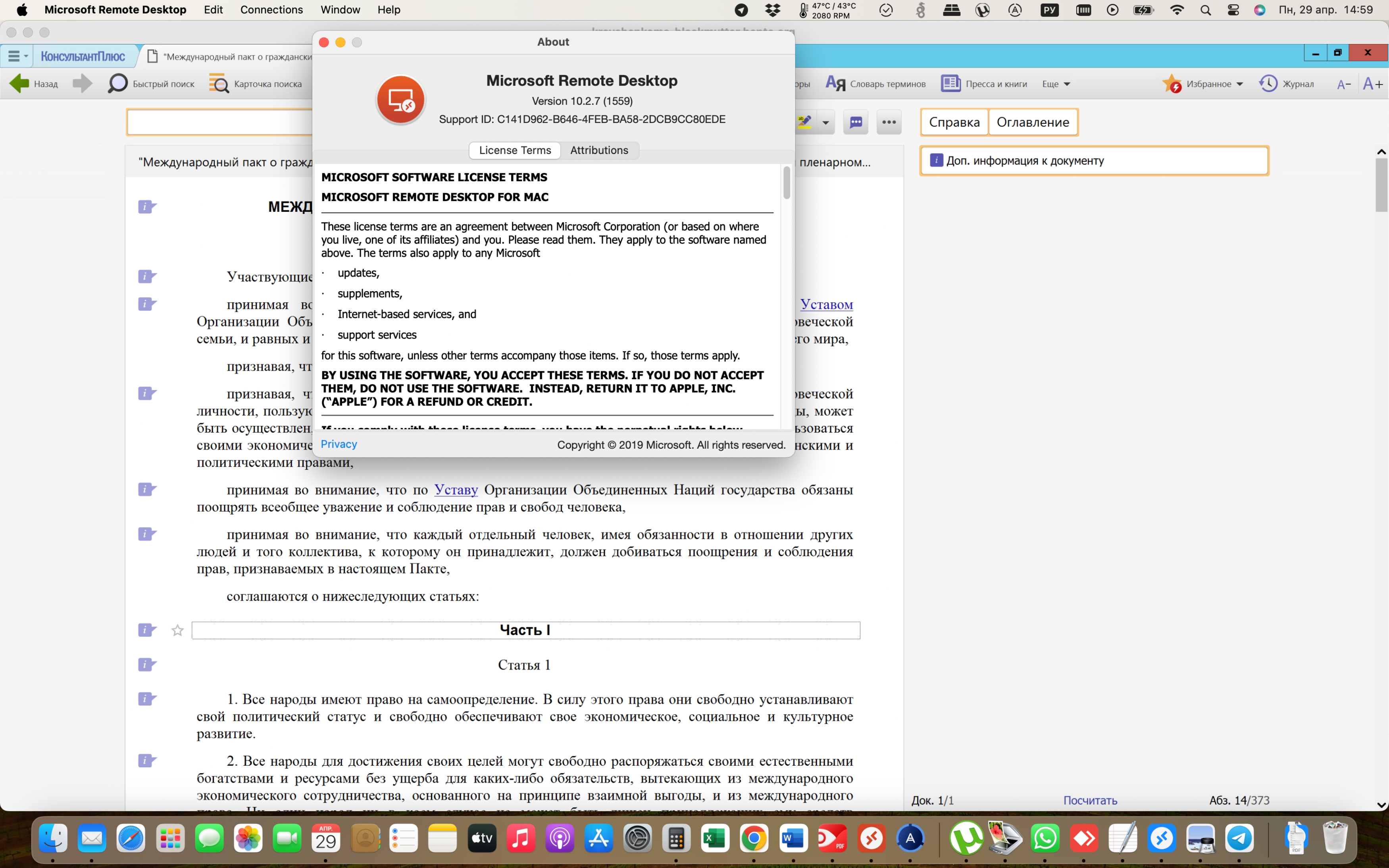Open WhatsApp in the Dock
The width and height of the screenshot is (1389, 868).
(1045, 839)
